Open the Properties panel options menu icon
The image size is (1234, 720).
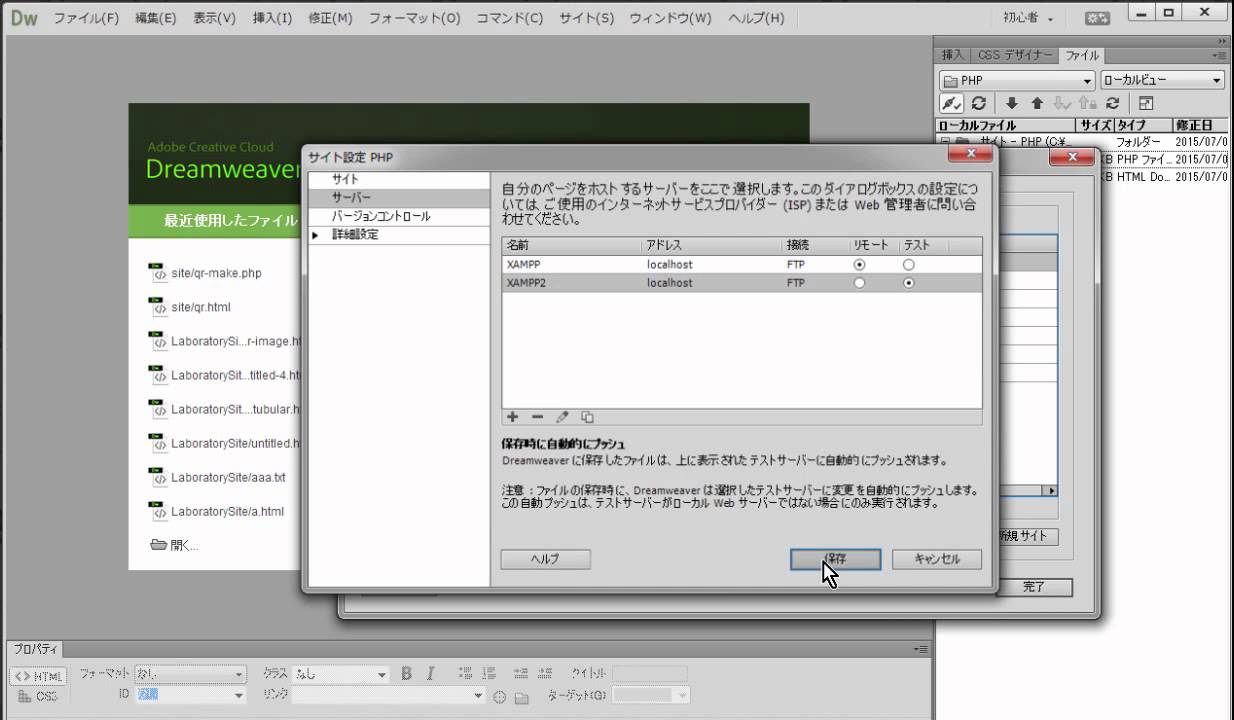point(921,648)
